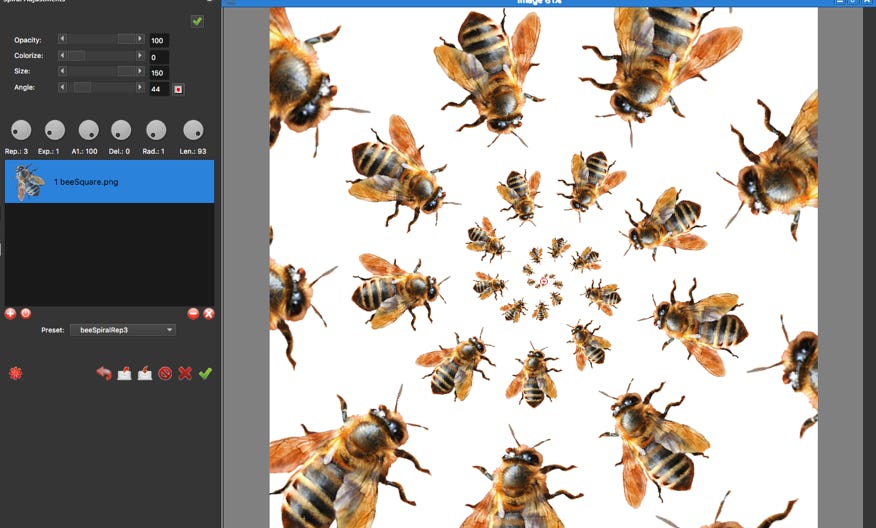Click the Angle slider track
This screenshot has width=876, height=528.
(101, 87)
